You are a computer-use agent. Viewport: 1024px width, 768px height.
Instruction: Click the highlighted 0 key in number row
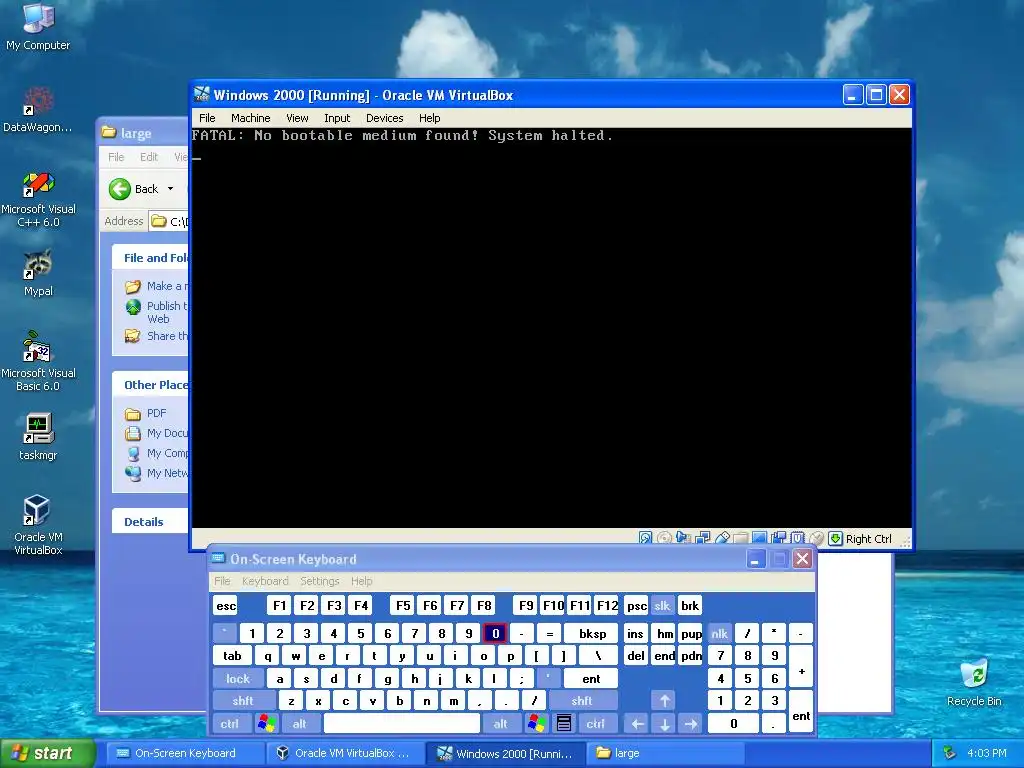(x=495, y=633)
